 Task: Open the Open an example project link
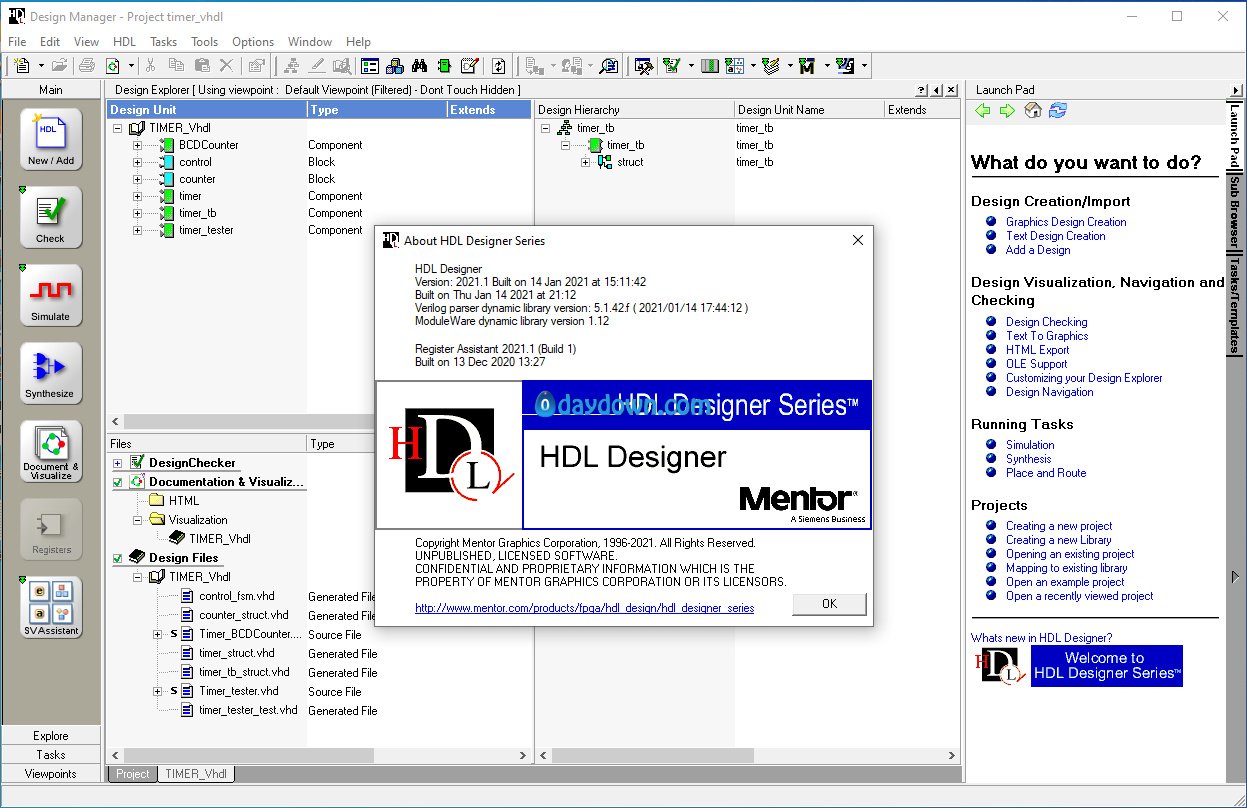click(1065, 582)
